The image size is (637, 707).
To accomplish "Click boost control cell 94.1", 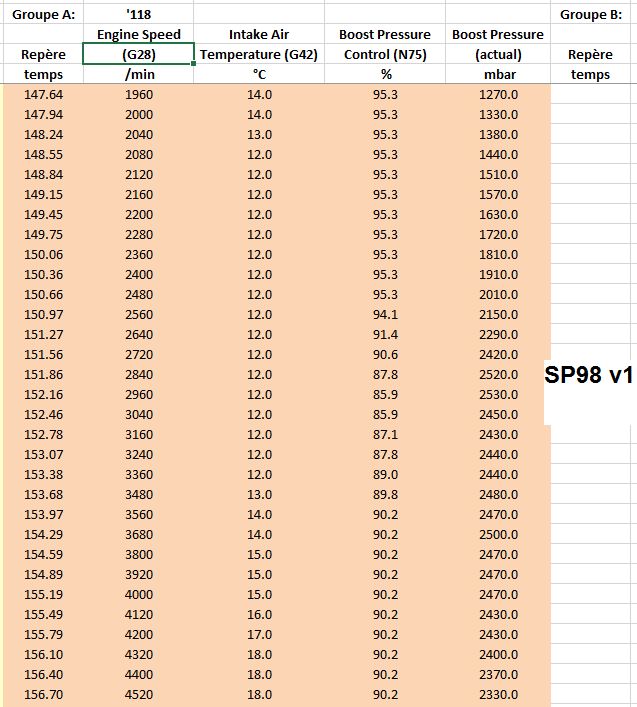I will click(385, 314).
